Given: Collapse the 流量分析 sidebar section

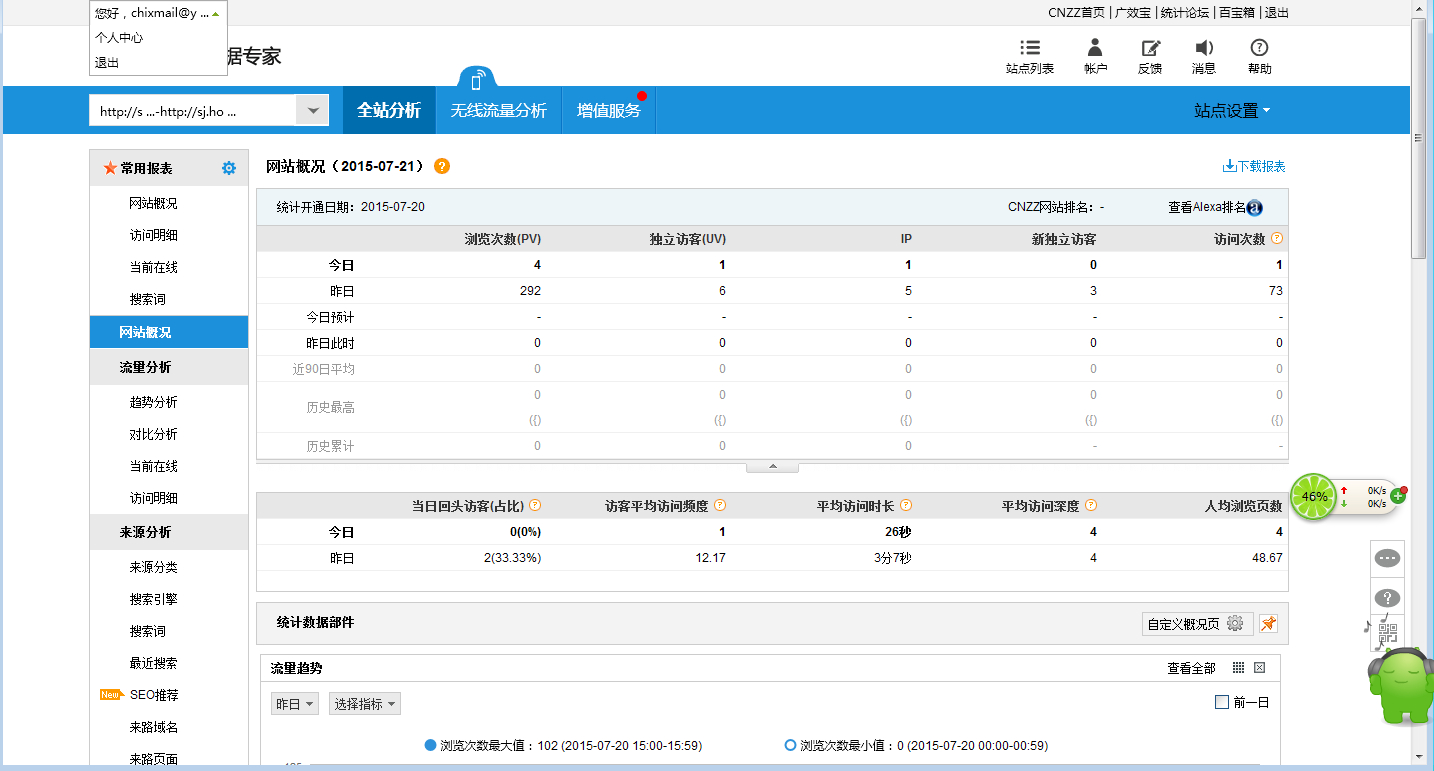Looking at the screenshot, I should click(x=169, y=367).
